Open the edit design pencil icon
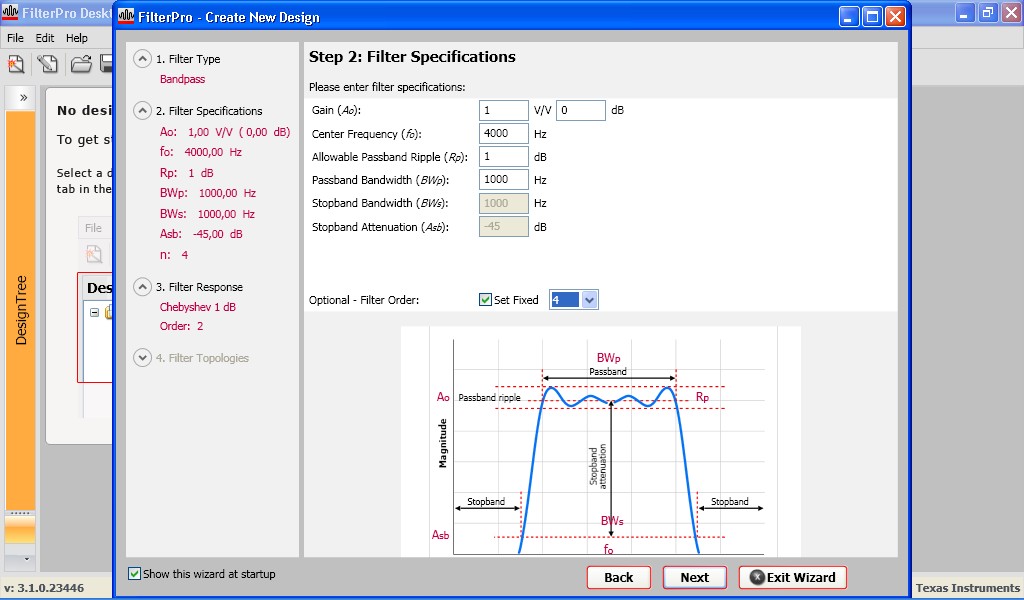This screenshot has height=600, width=1024. tap(47, 62)
